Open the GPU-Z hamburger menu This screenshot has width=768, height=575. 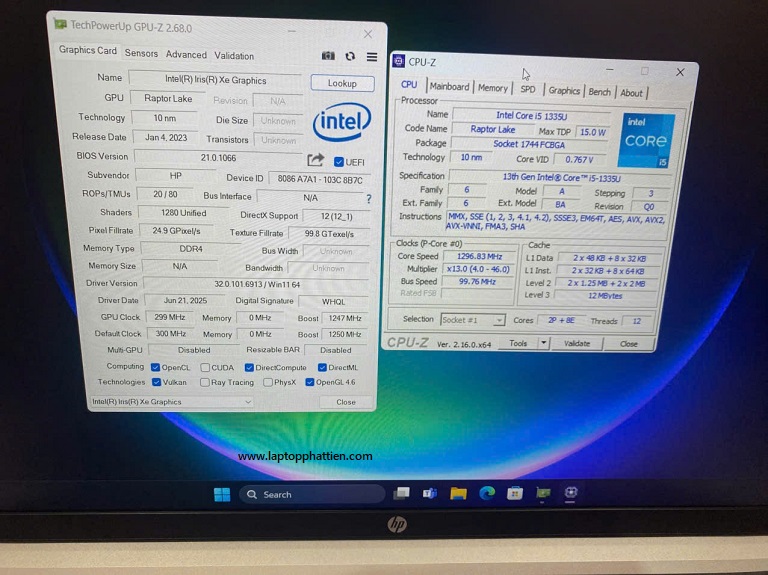[x=372, y=57]
